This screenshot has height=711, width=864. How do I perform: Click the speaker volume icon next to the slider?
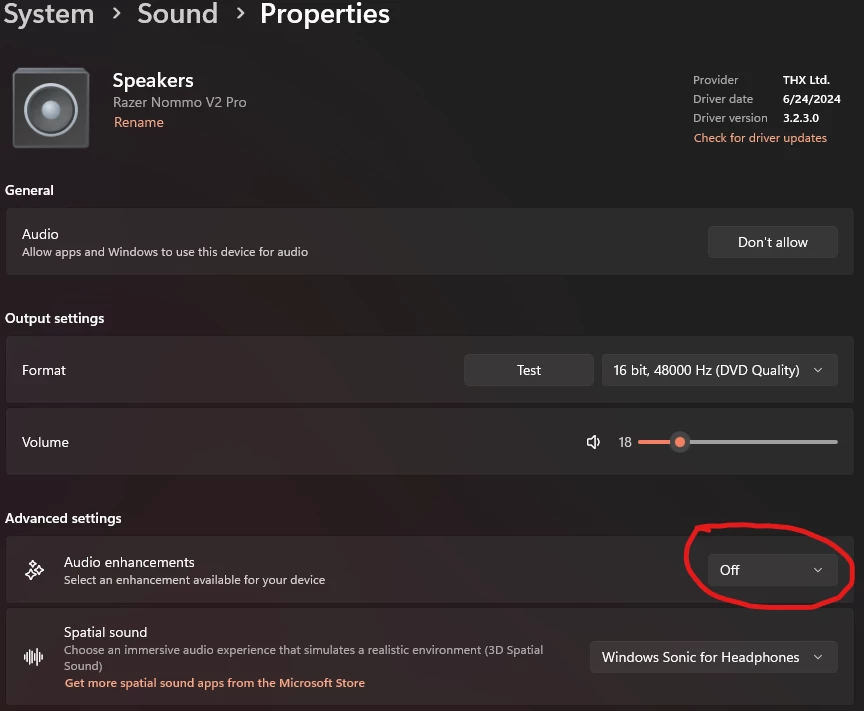point(593,441)
